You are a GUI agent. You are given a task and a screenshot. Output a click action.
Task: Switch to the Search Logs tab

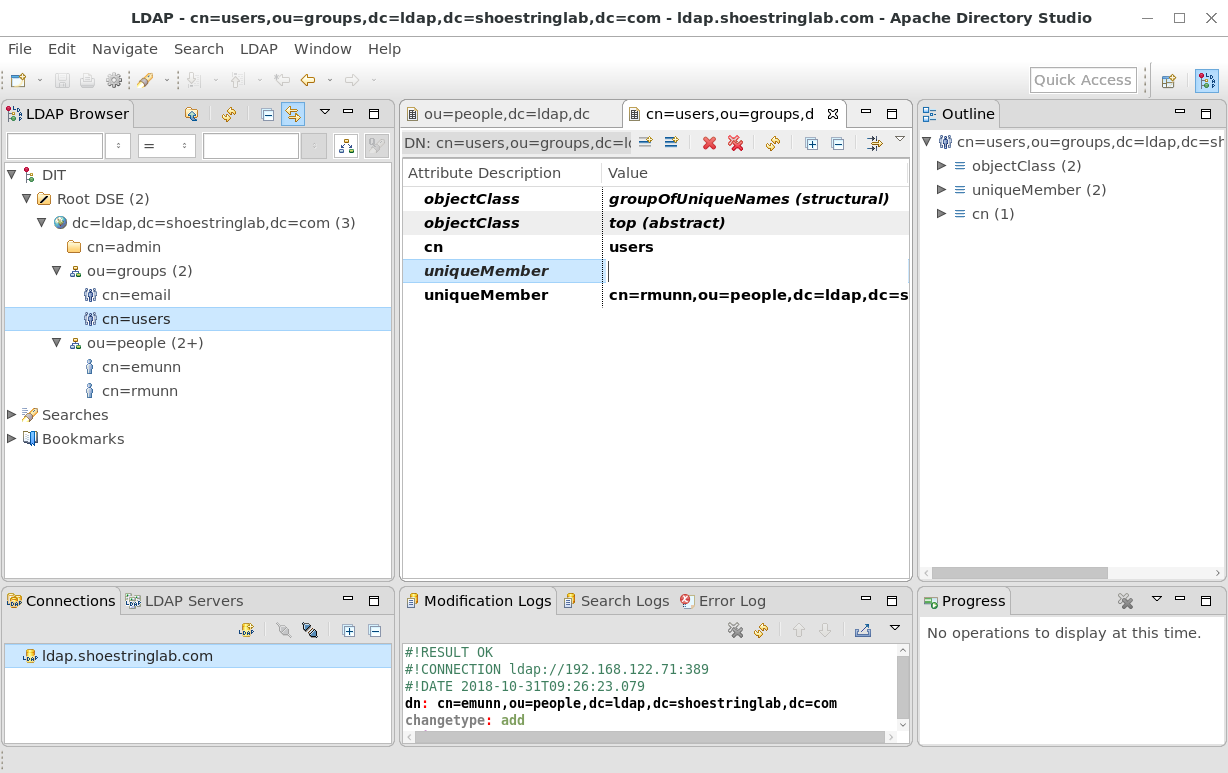coord(615,601)
